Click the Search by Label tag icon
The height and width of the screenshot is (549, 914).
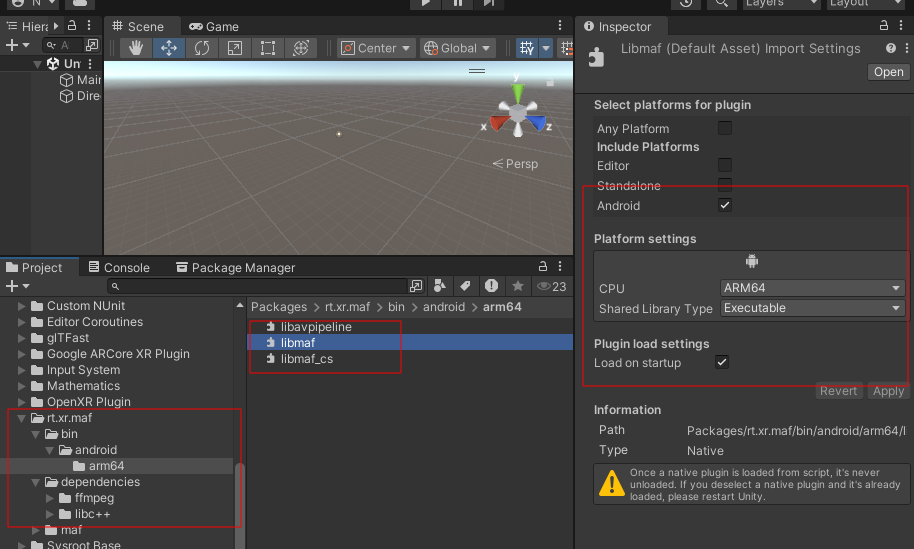(465, 286)
